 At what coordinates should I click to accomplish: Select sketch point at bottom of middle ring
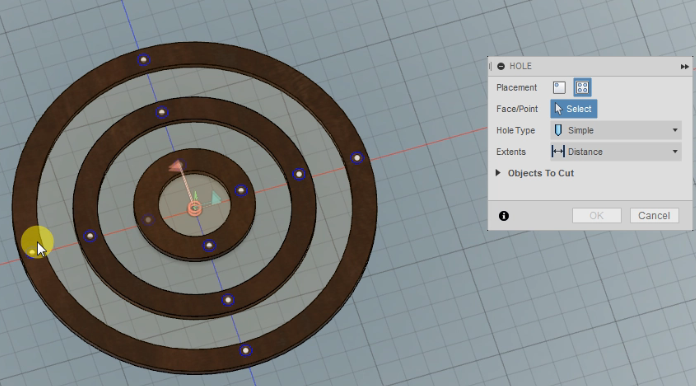[x=228, y=300]
